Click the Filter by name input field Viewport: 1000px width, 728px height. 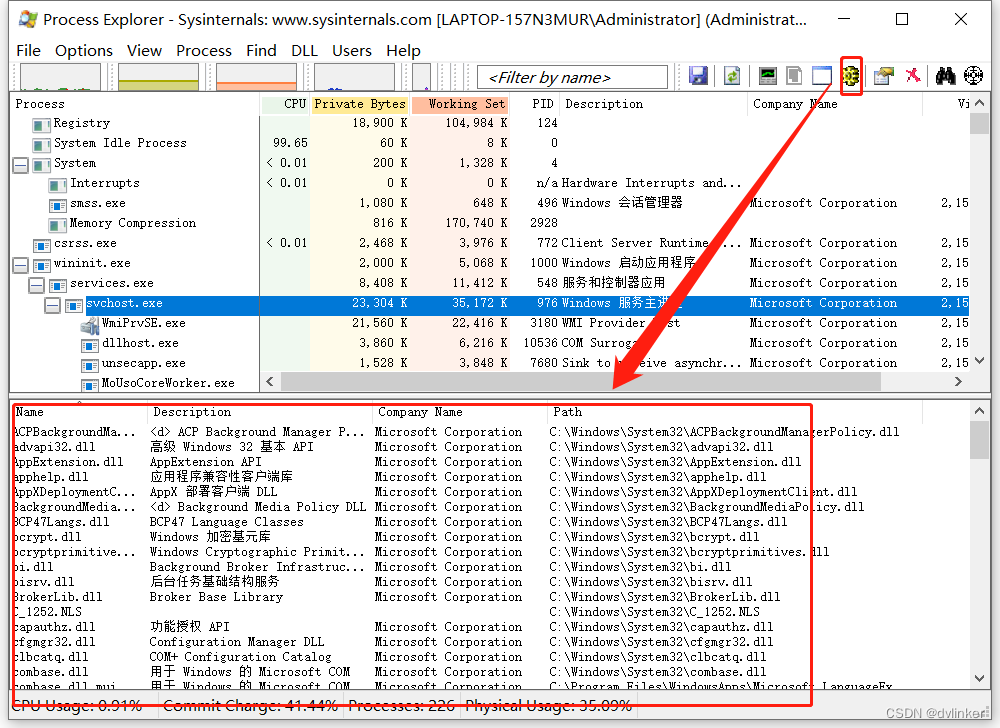[572, 77]
